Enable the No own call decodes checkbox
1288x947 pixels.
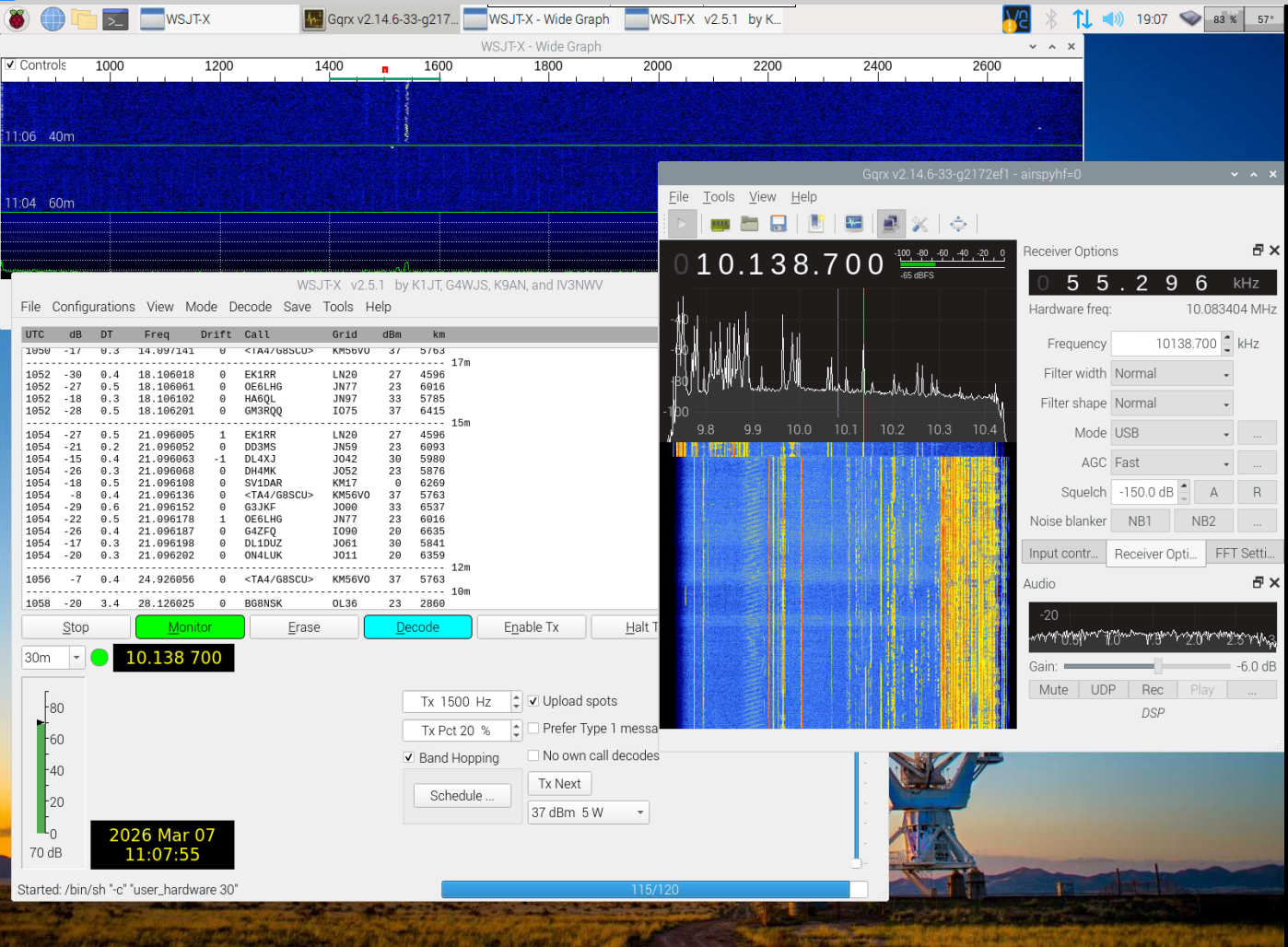point(533,755)
